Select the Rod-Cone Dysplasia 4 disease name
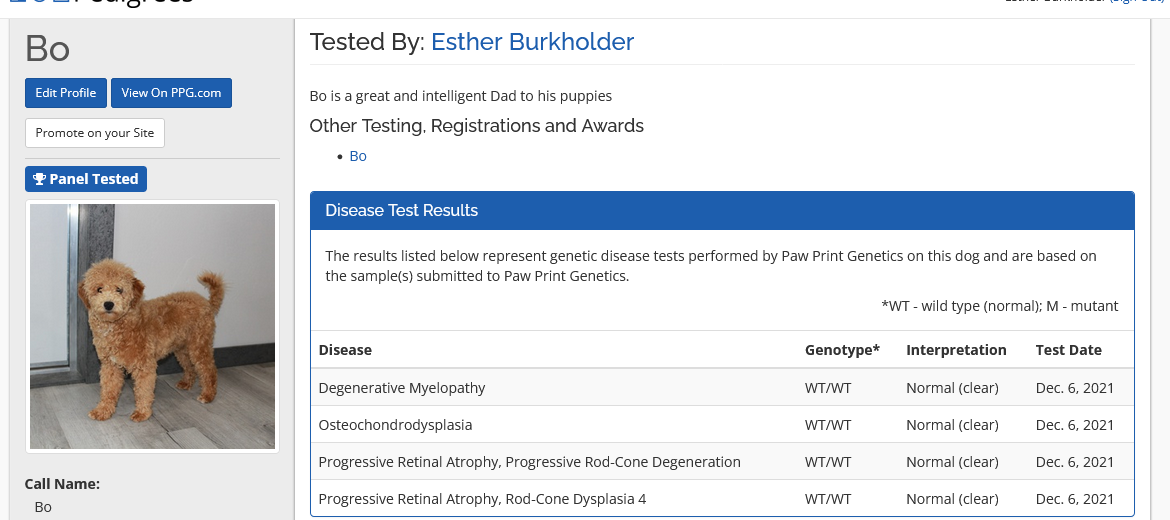The height and width of the screenshot is (520, 1170). click(482, 499)
